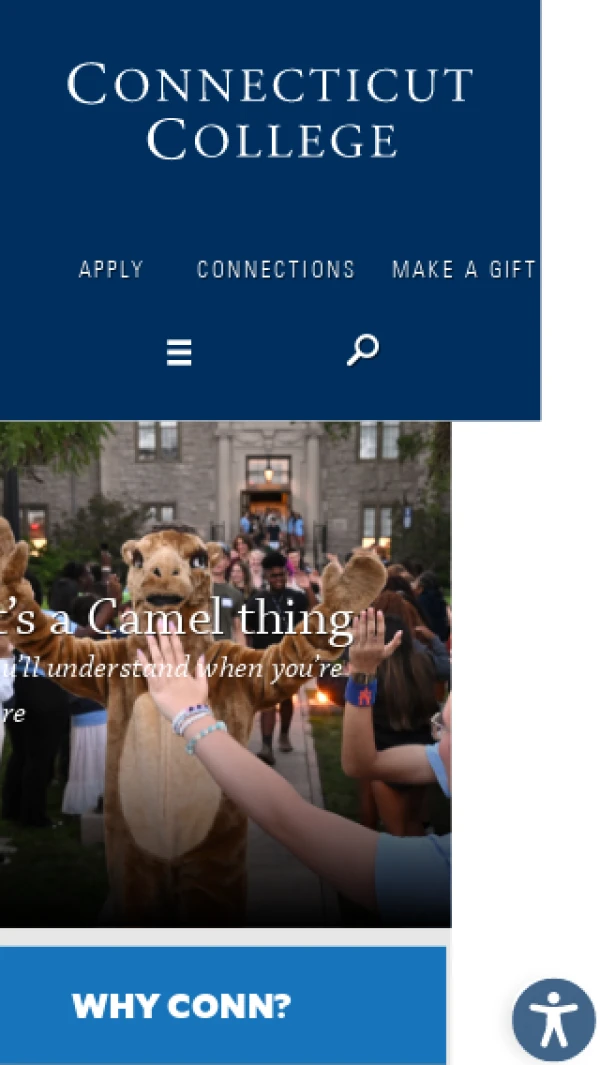Select the MAKE A GIFT link
The image size is (600, 1065).
pos(464,270)
